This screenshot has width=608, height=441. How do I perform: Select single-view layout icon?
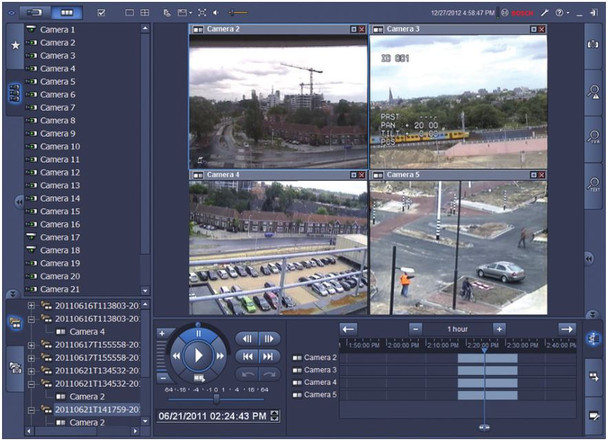click(130, 13)
